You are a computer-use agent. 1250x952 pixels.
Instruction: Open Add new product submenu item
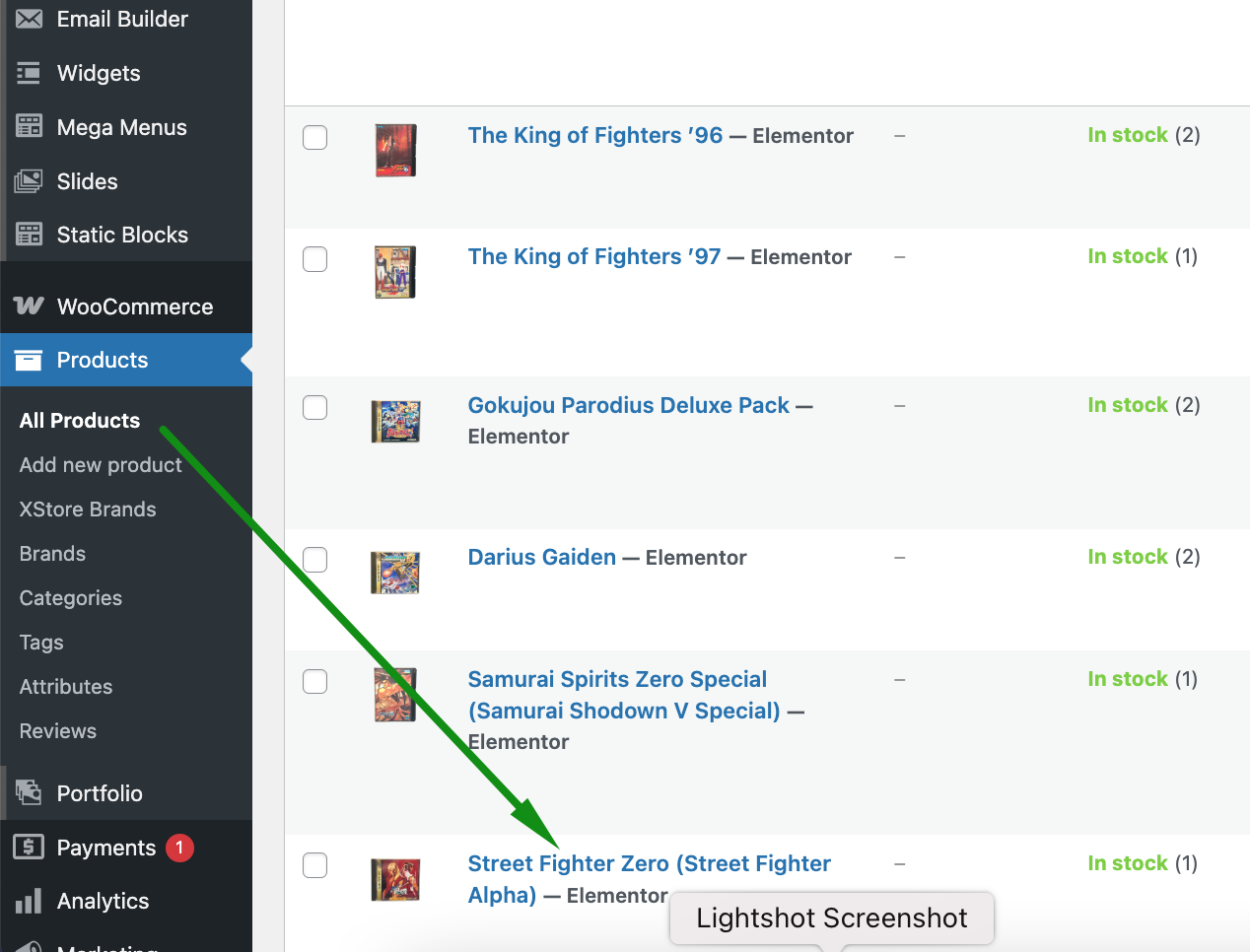(101, 464)
